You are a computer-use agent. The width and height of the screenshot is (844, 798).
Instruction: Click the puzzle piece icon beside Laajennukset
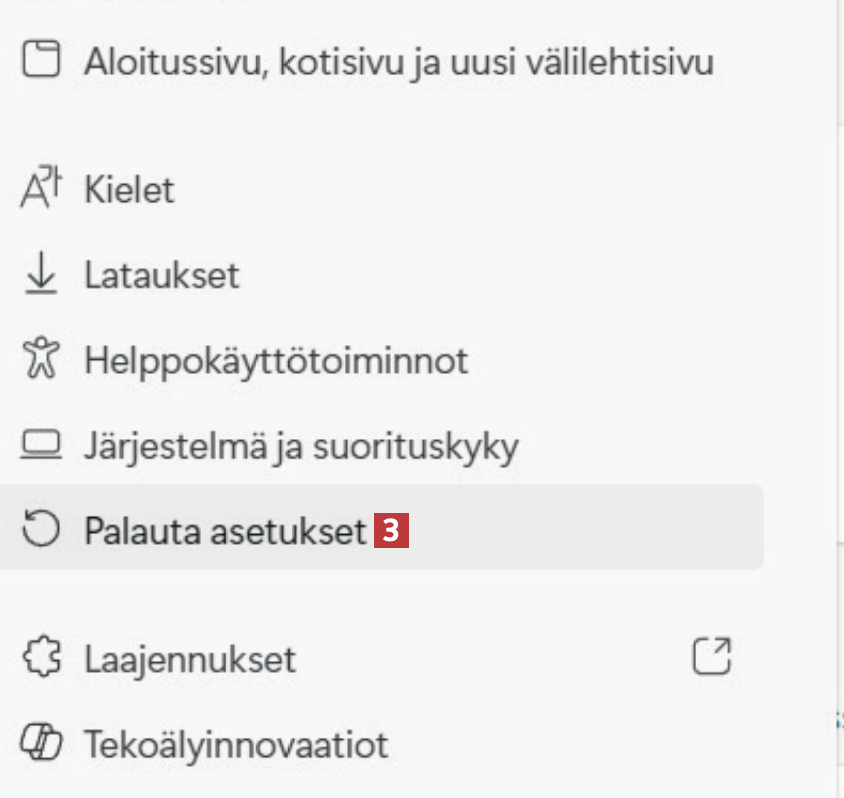pyautogui.click(x=41, y=658)
